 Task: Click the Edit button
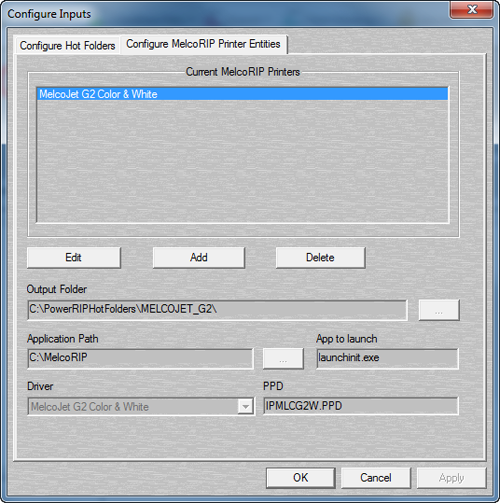74,257
